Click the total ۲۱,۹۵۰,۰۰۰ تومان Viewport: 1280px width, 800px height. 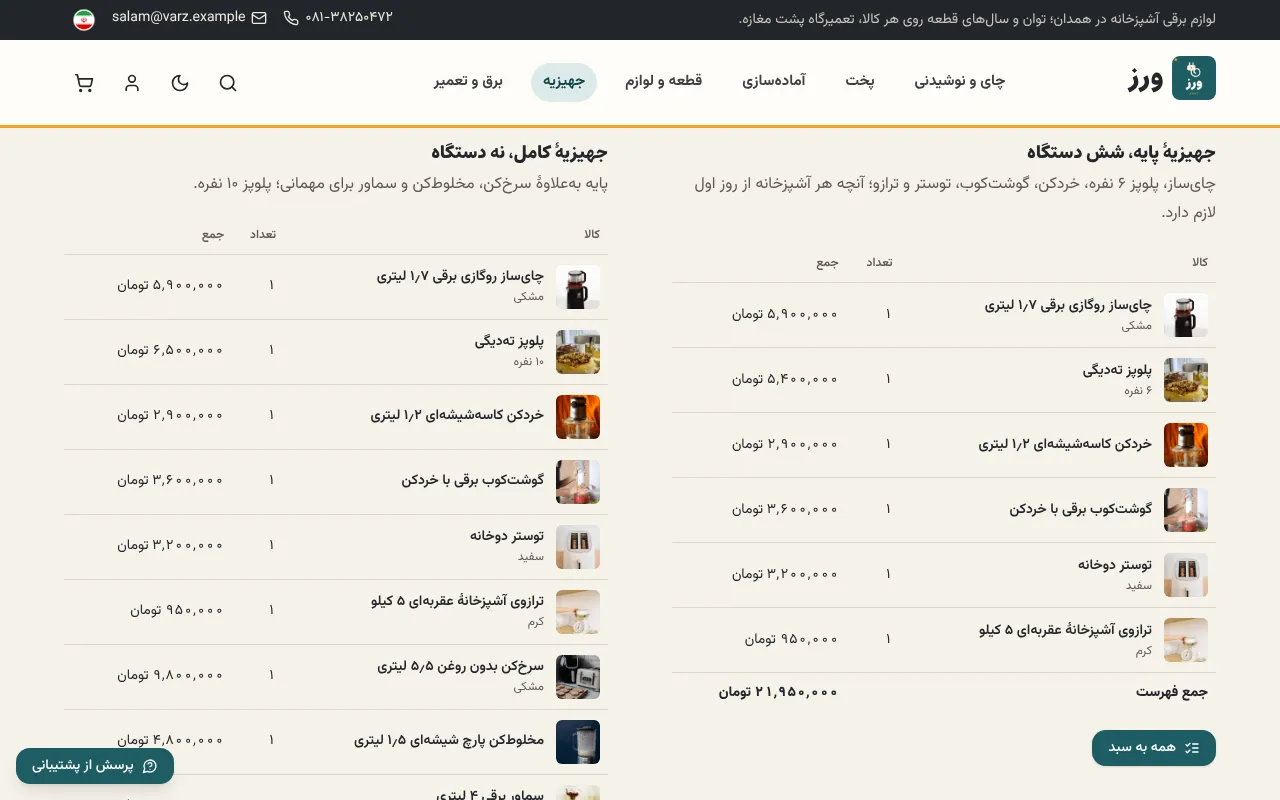pyautogui.click(x=778, y=691)
